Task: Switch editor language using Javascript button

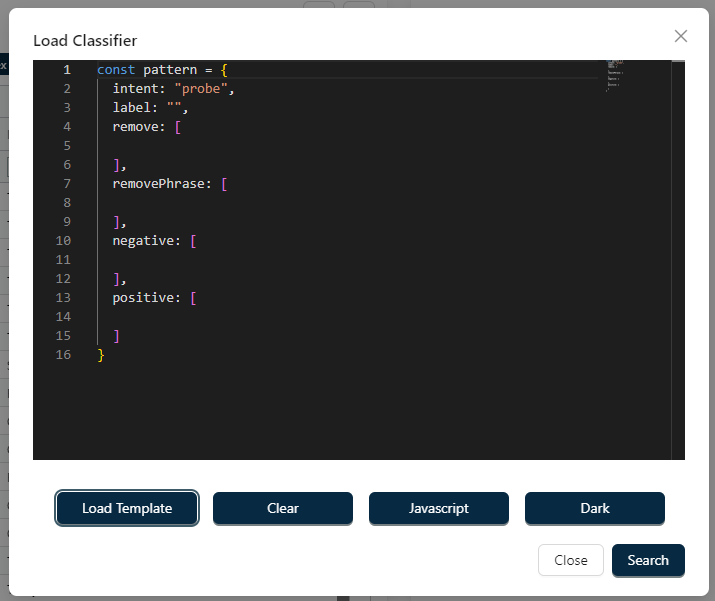Action: pos(439,508)
